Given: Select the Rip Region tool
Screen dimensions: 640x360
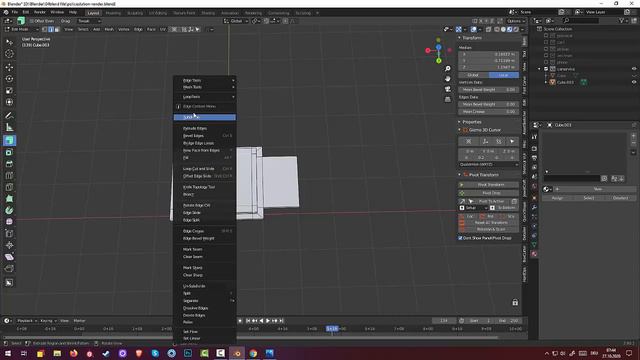Looking at the screenshot, I should point(9,268).
